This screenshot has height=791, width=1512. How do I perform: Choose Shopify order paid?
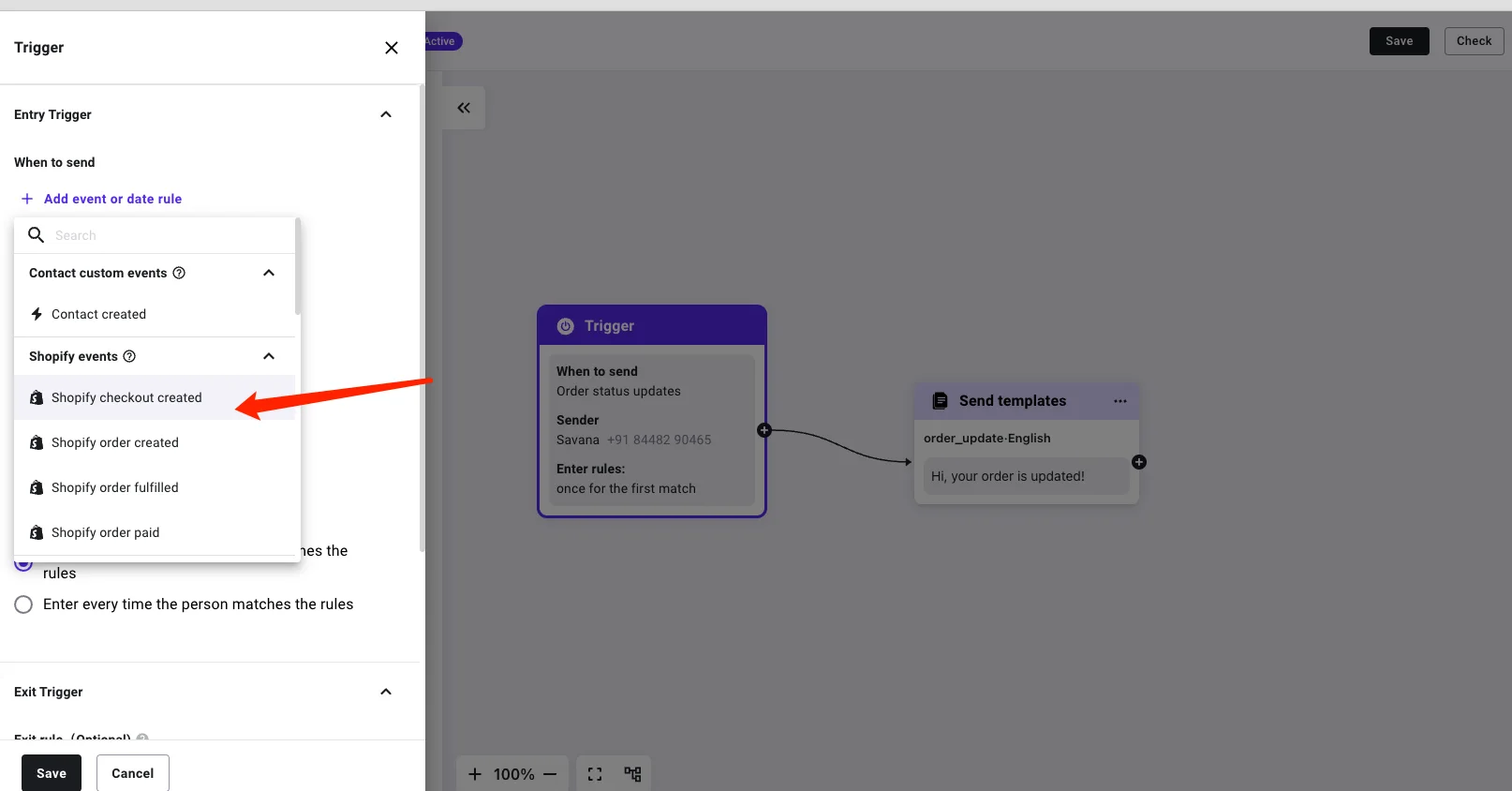tap(155, 532)
